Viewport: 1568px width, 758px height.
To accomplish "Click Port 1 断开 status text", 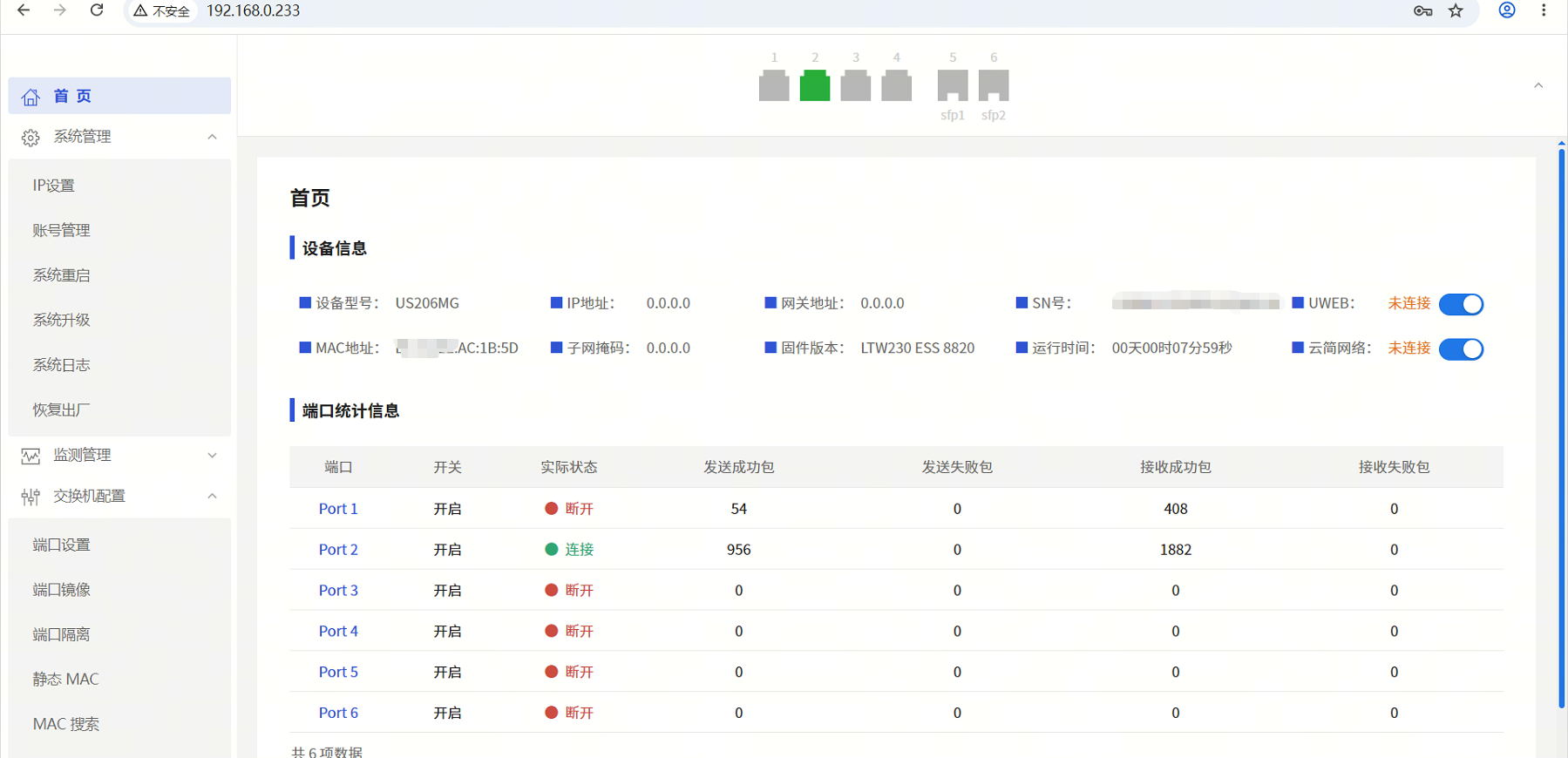I will (579, 509).
